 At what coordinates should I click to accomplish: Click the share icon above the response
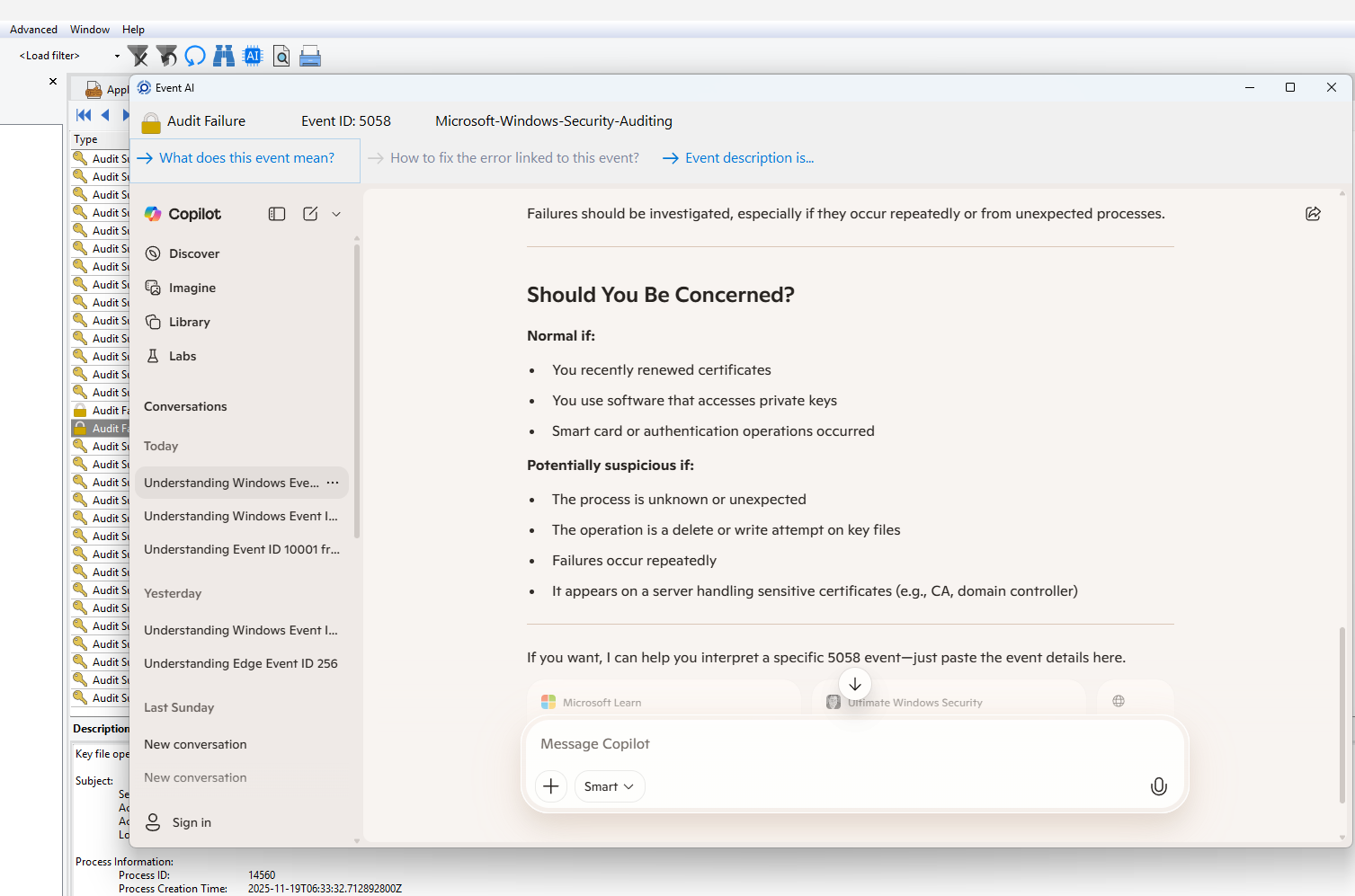(1313, 214)
